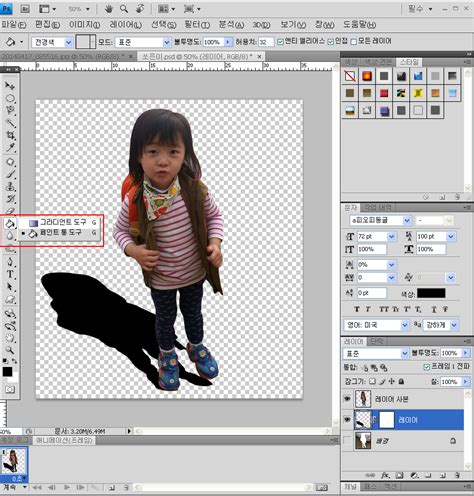This screenshot has height=496, width=474.
Task: Hide the 레이어 사본 layer eye
Action: 347,399
